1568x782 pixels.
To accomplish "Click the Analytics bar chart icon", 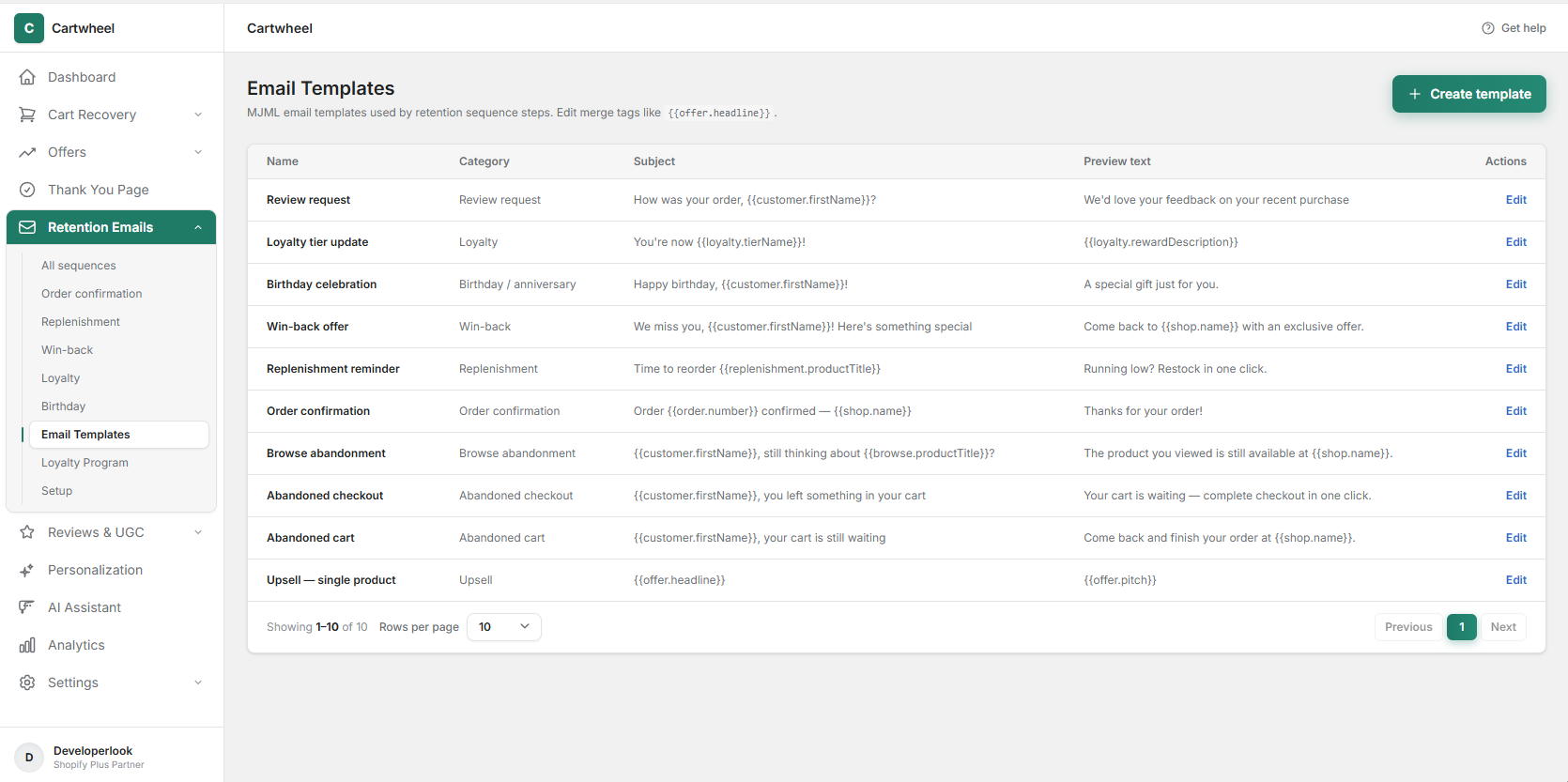I will tap(27, 645).
